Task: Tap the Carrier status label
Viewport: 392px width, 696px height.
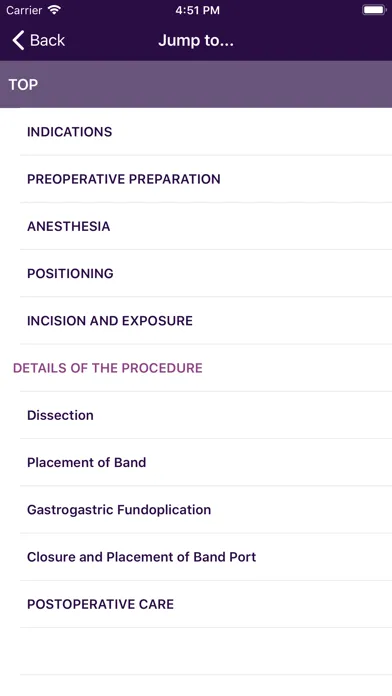Action: [24, 10]
